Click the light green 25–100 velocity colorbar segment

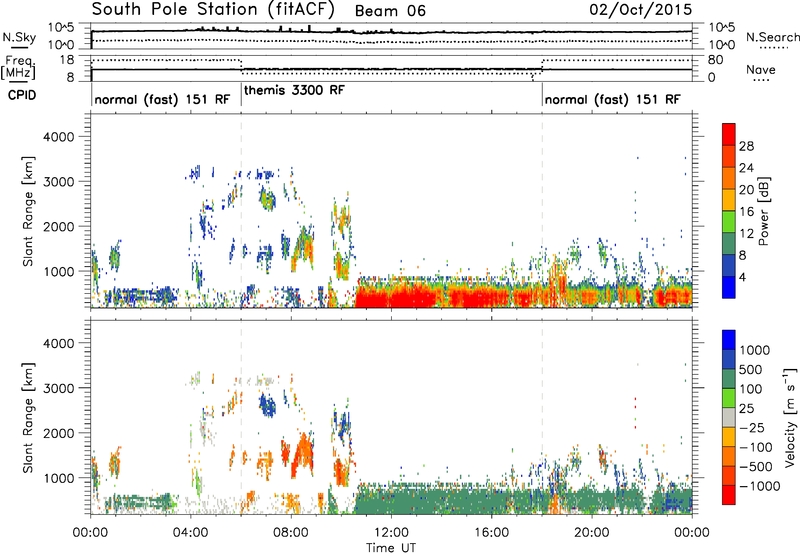pyautogui.click(x=729, y=398)
